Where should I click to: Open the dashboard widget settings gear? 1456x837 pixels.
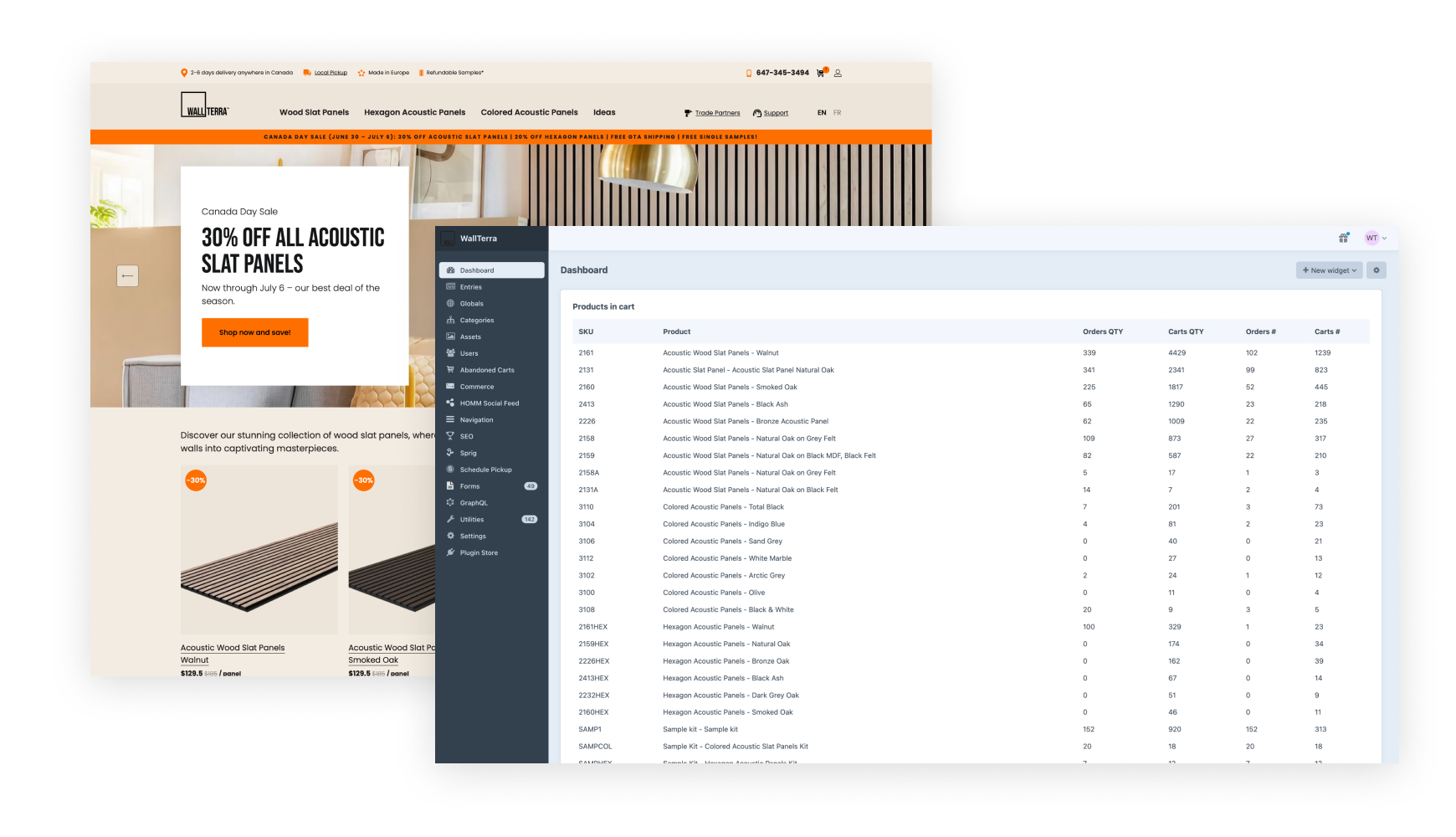point(1377,270)
